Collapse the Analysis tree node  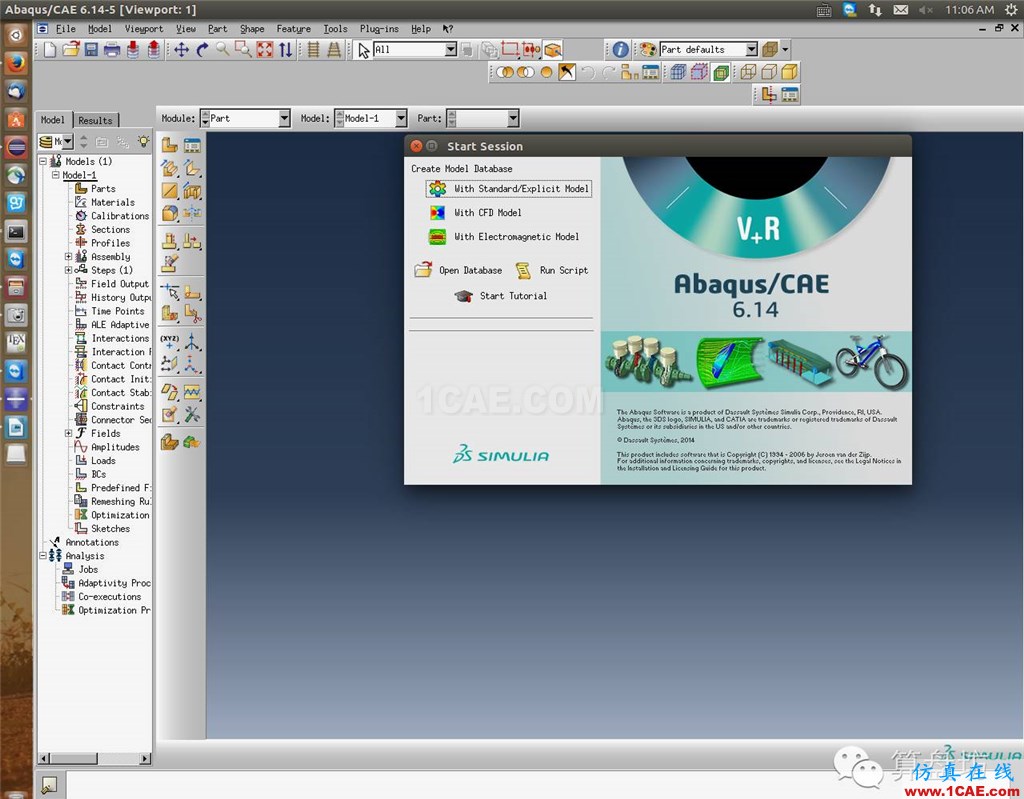42,556
